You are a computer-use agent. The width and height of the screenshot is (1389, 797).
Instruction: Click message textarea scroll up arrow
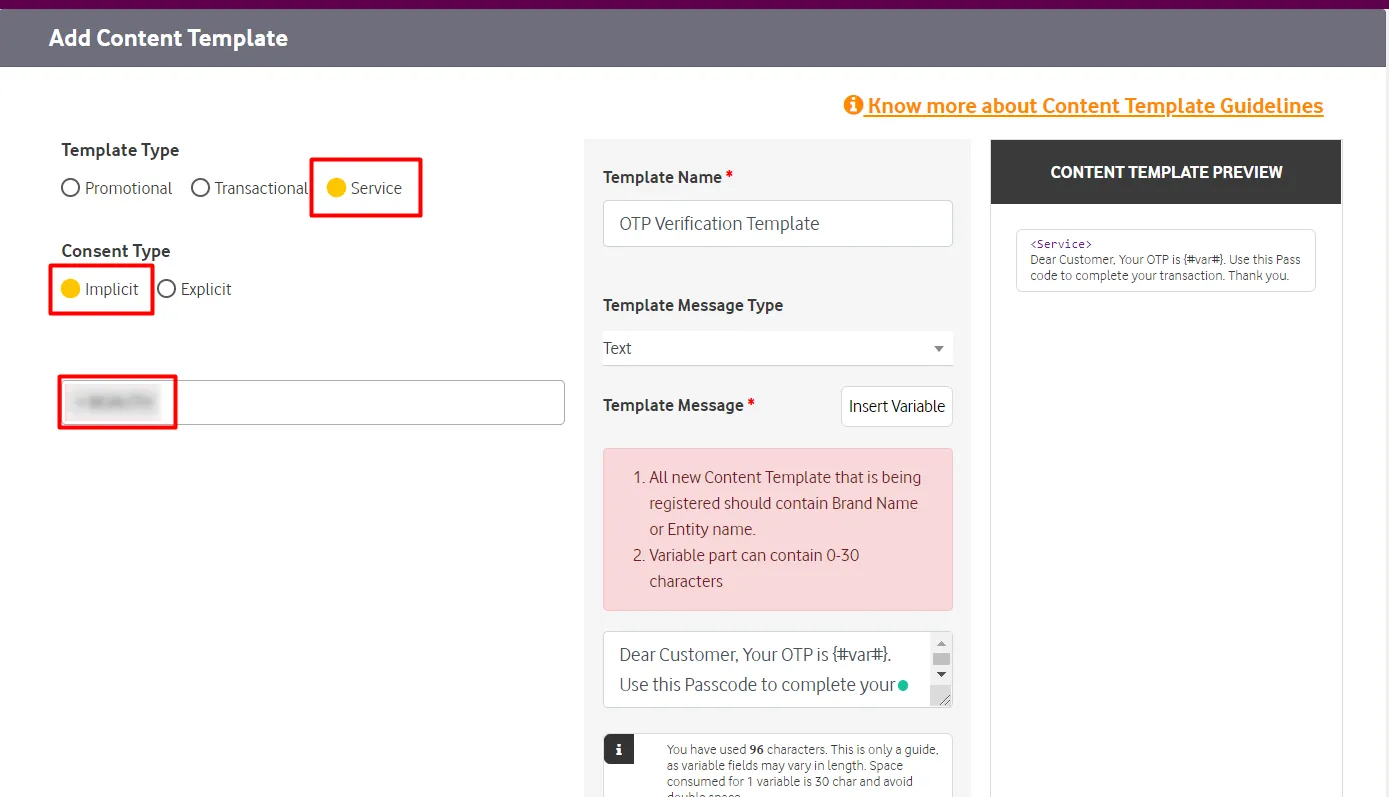point(941,643)
